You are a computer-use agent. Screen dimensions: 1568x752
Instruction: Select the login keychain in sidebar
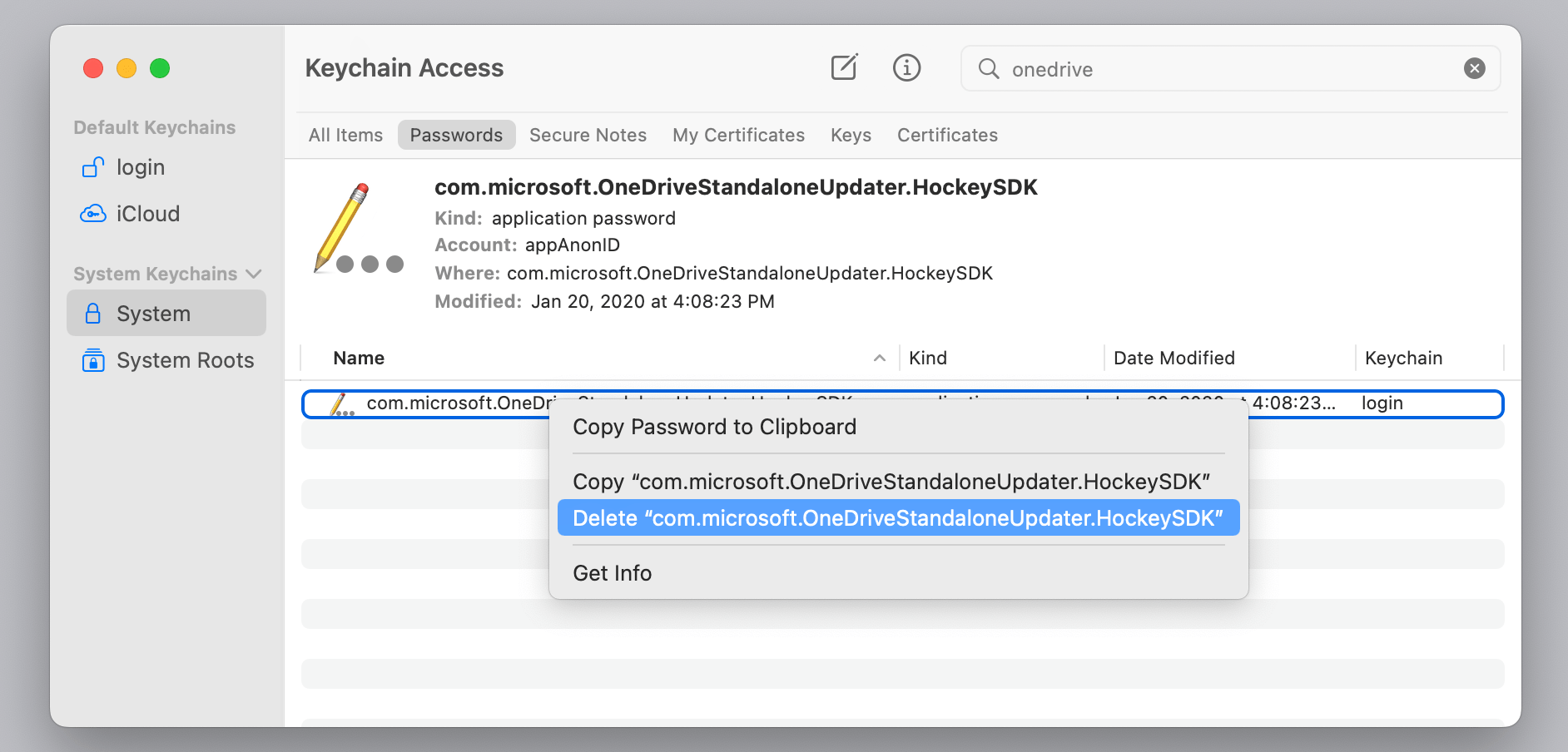(166, 167)
